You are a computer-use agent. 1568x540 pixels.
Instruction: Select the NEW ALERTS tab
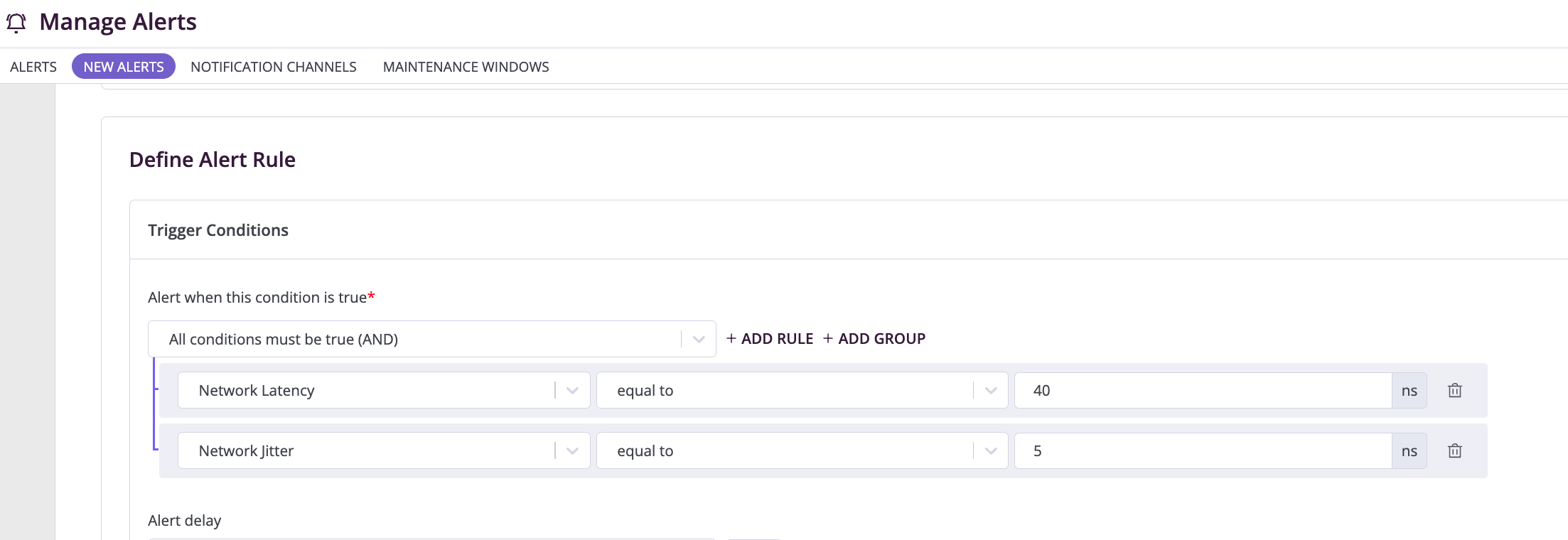pos(124,67)
